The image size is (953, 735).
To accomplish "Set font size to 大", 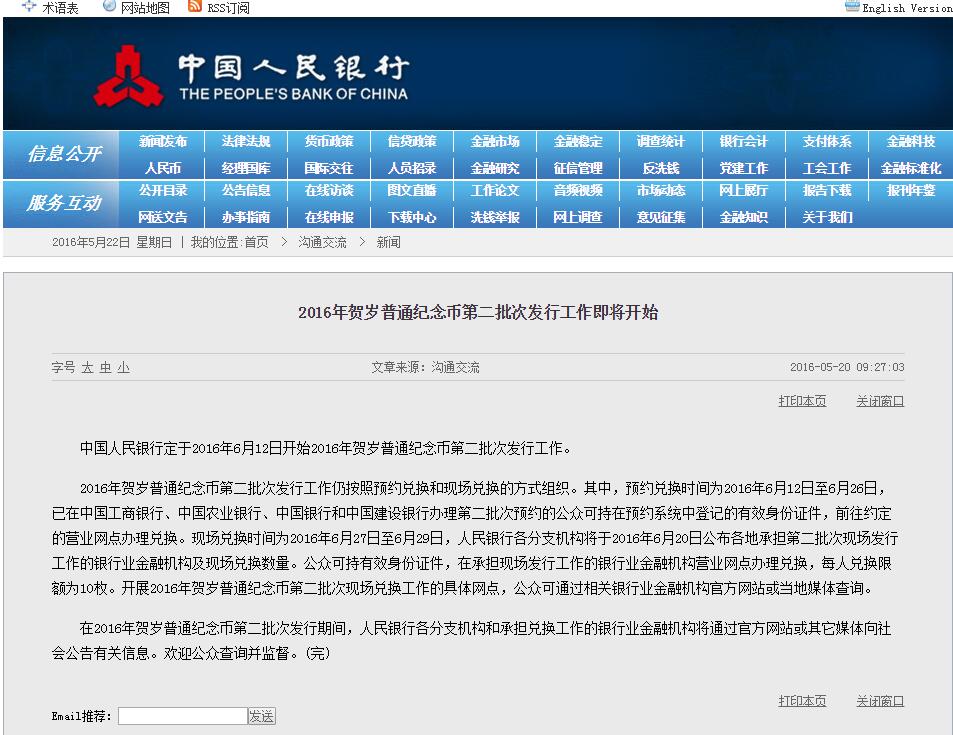I will click(88, 367).
